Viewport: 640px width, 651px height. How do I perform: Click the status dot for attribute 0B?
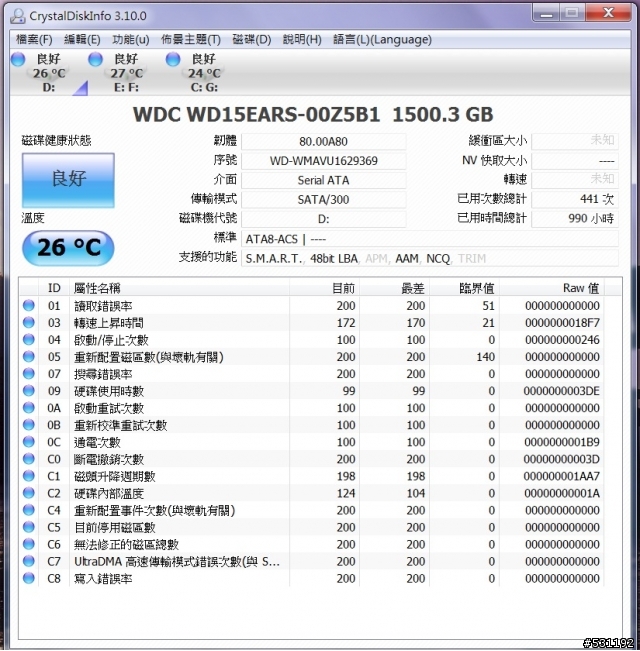click(x=29, y=425)
